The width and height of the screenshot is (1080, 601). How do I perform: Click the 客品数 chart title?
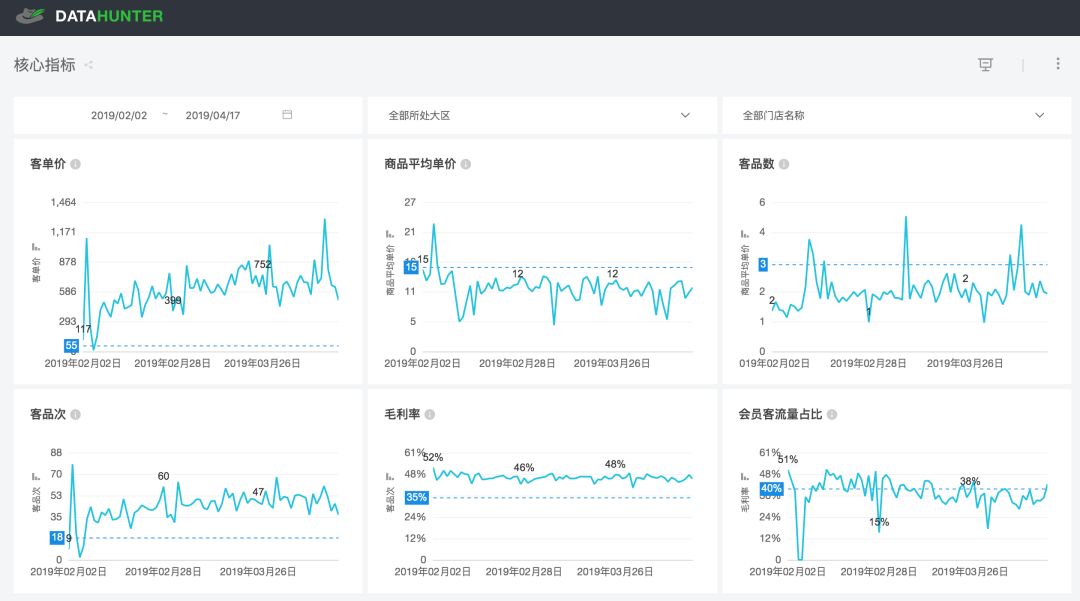(756, 164)
